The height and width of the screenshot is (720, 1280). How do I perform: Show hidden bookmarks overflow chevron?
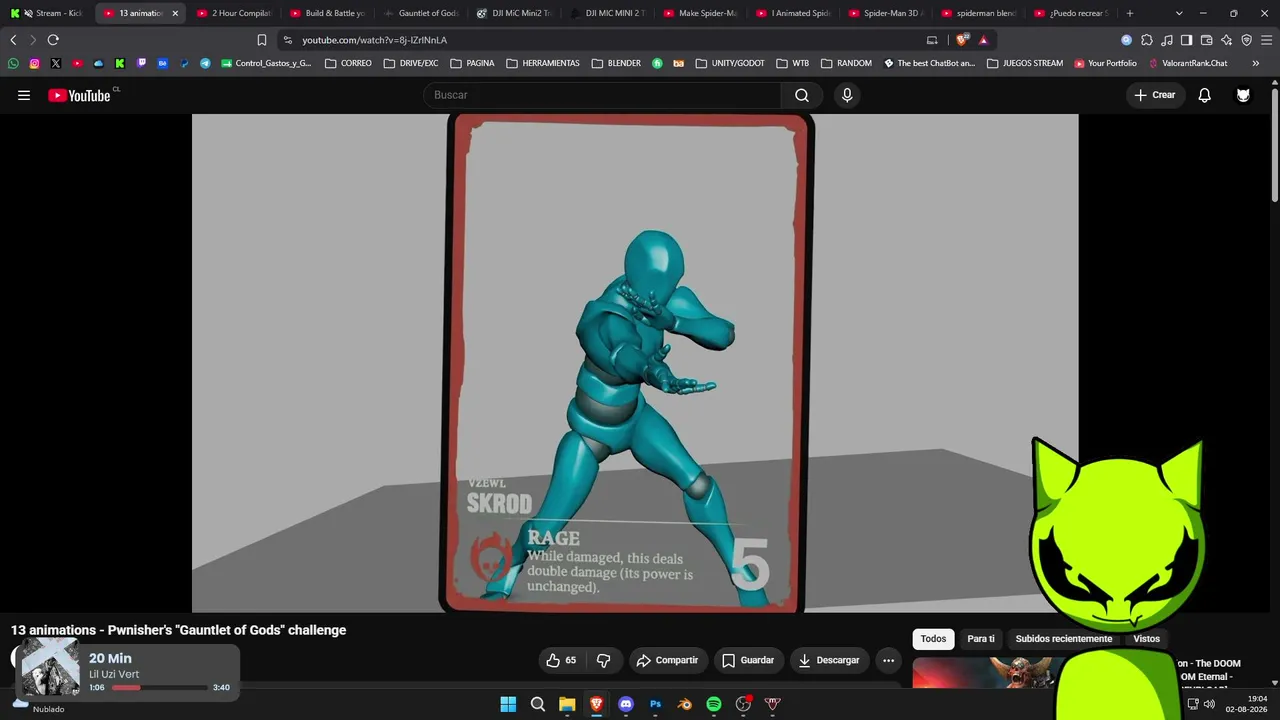tap(1256, 63)
